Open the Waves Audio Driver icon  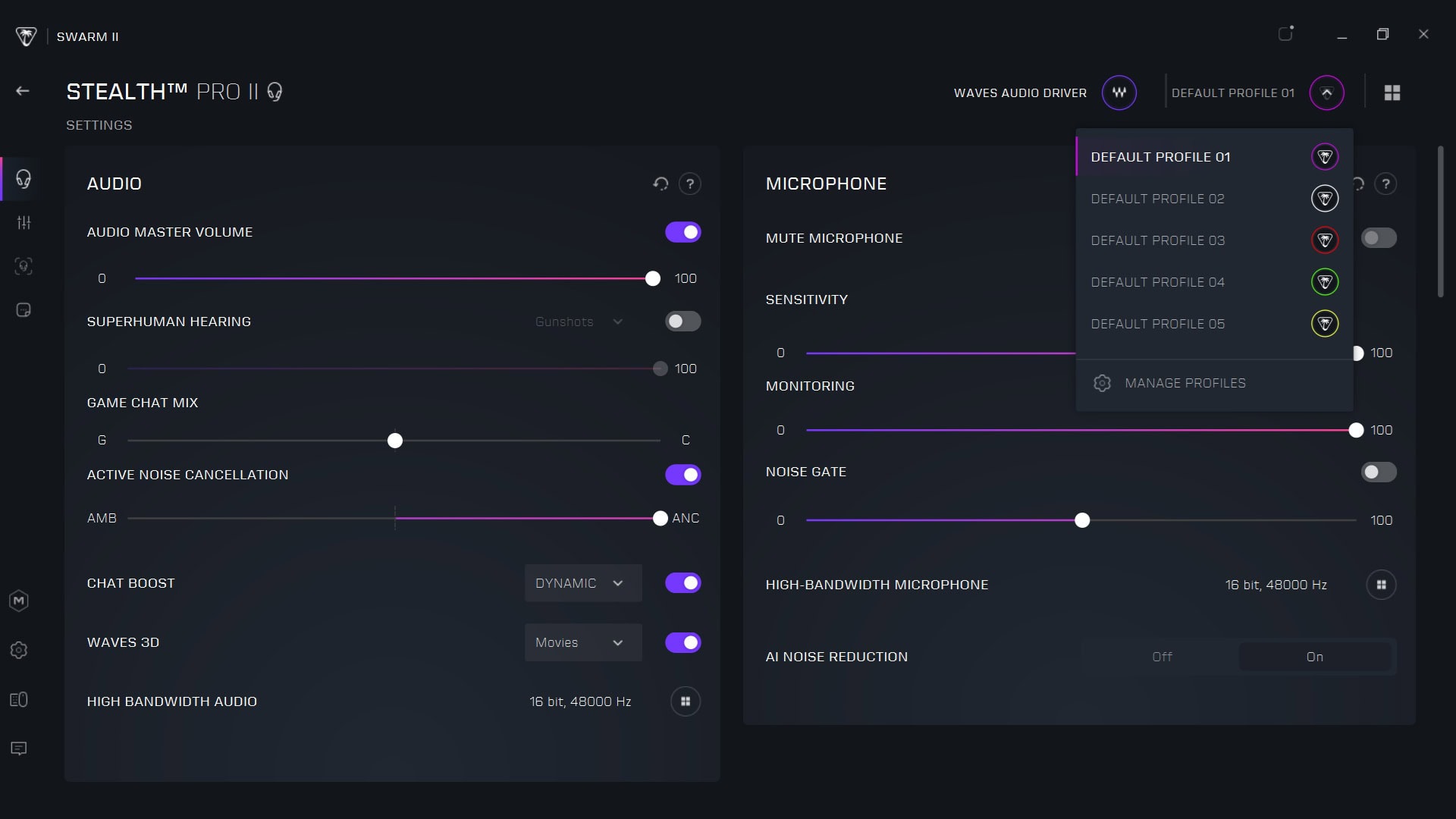1119,93
